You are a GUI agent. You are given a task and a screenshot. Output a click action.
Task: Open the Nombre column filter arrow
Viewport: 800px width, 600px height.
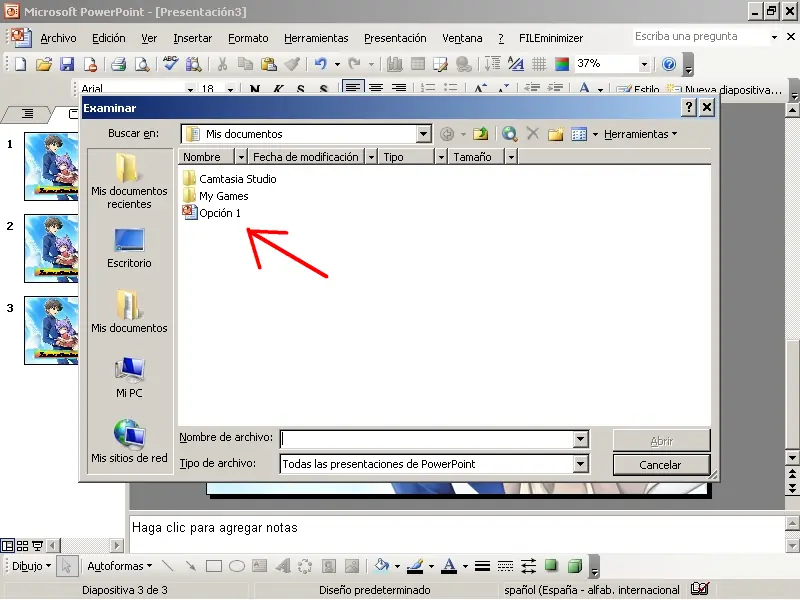(x=241, y=157)
